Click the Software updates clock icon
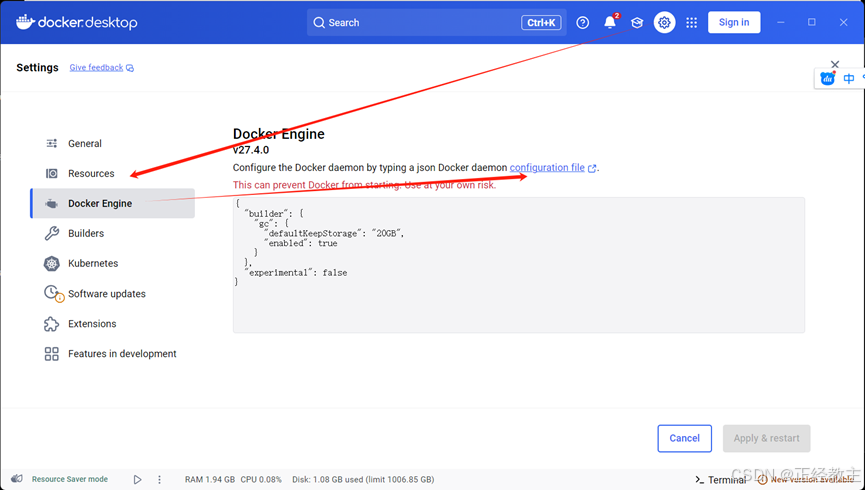The image size is (865, 490). point(54,293)
